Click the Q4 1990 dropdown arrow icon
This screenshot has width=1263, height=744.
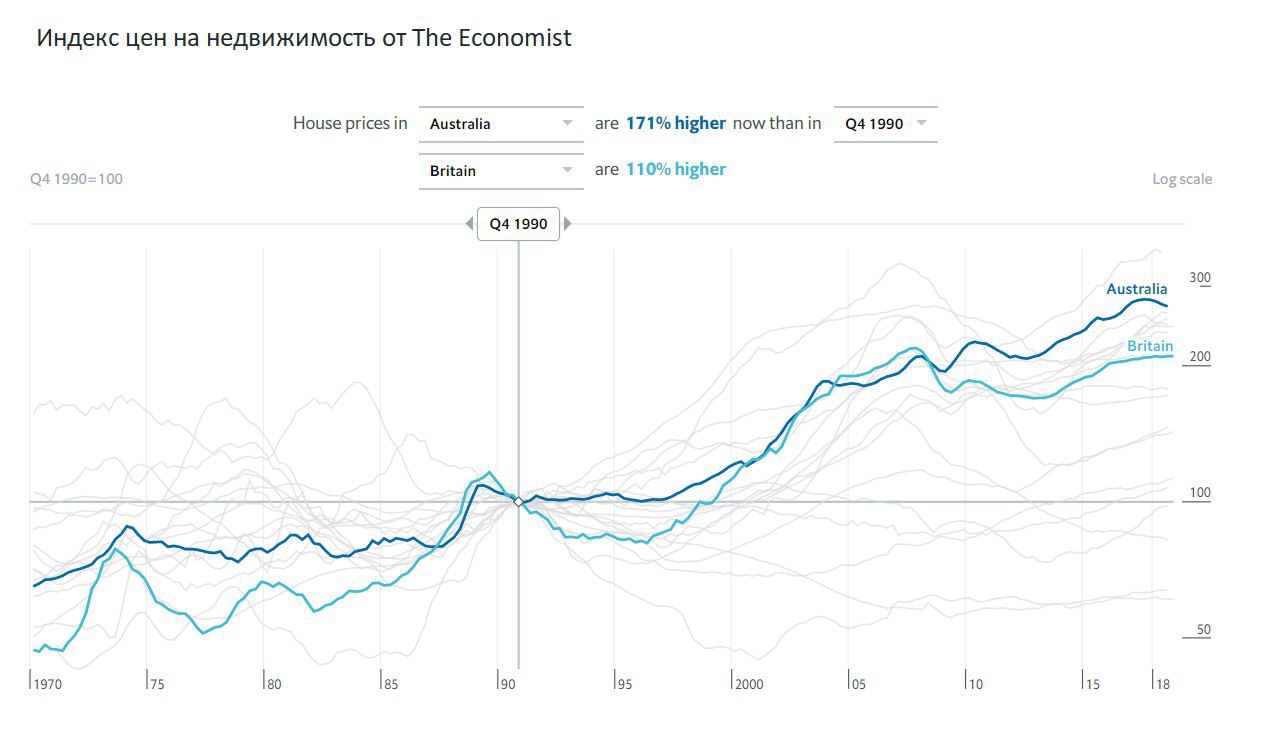921,124
